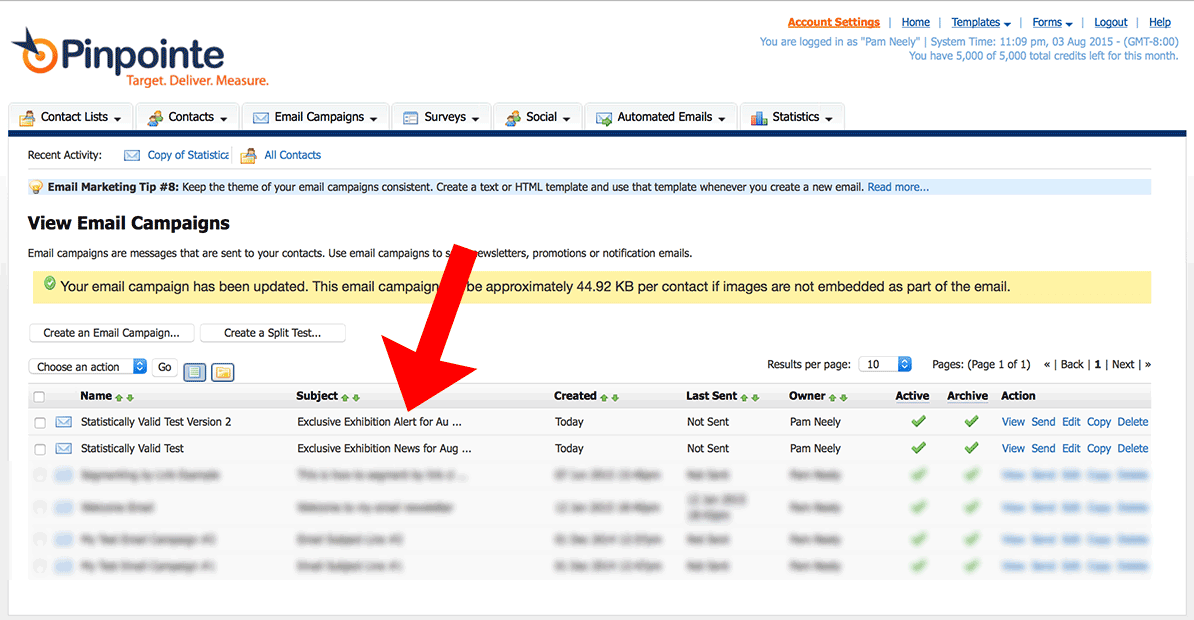This screenshot has width=1194, height=620.
Task: Click the envelope icon of the Statistically Valid Test row
Action: pyautogui.click(x=64, y=449)
